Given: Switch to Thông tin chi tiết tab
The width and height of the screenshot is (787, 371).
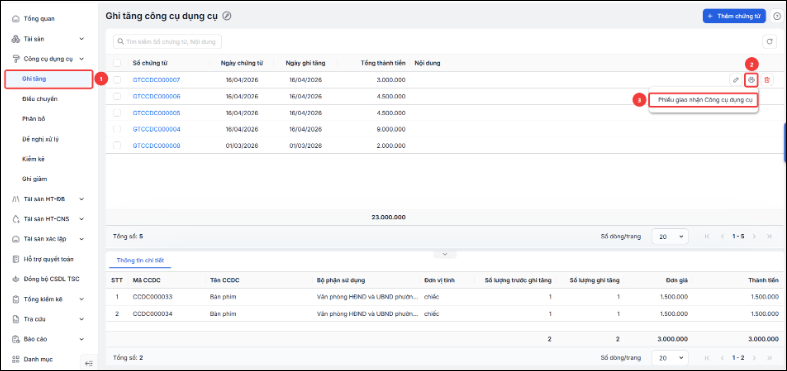Looking at the screenshot, I should click(x=140, y=260).
